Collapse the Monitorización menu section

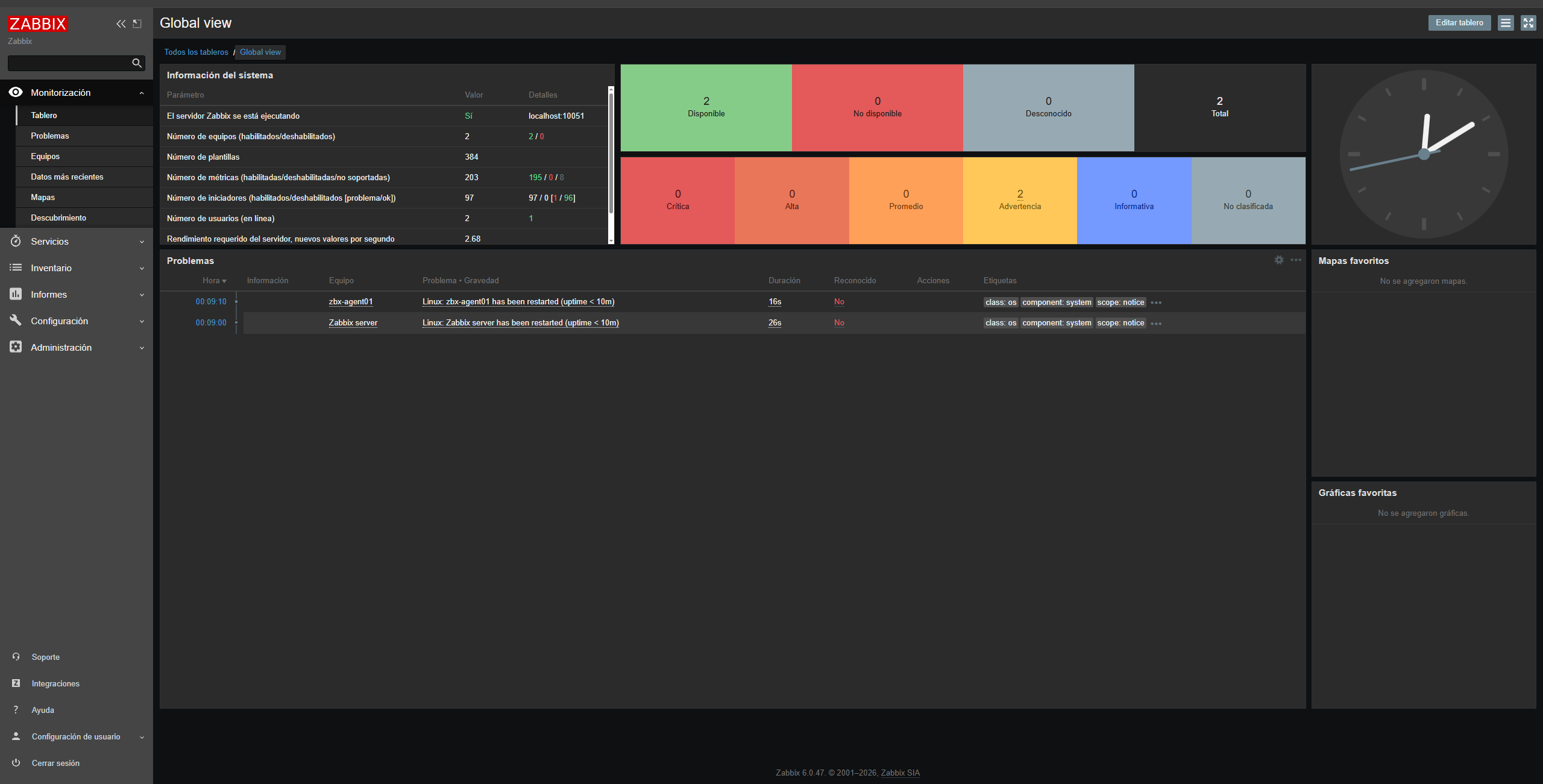point(142,93)
